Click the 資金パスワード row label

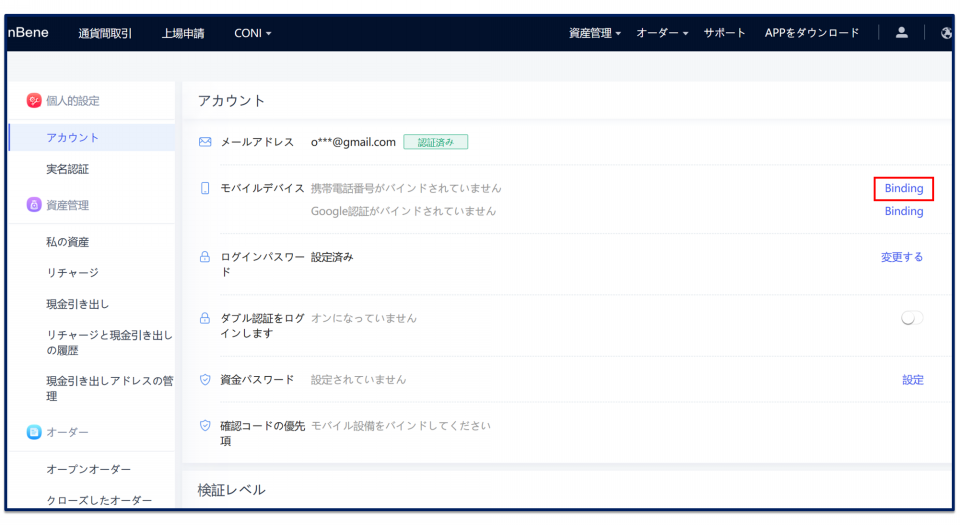[x=257, y=379]
